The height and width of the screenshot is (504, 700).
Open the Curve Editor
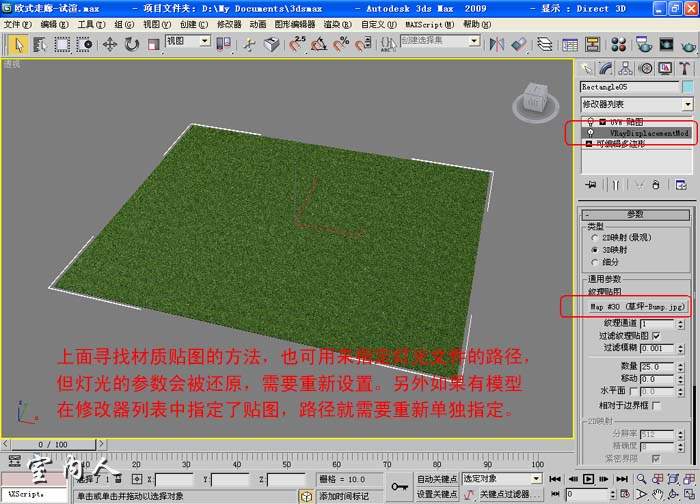[x=570, y=44]
